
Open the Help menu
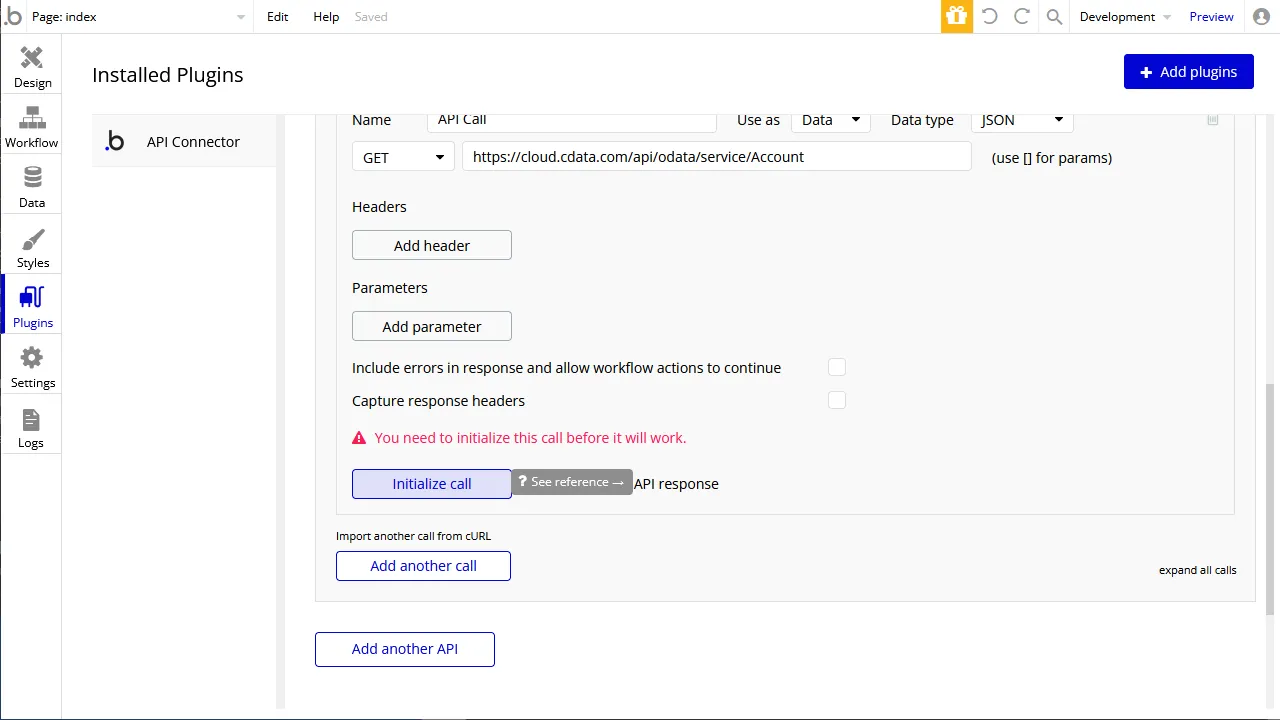(326, 17)
